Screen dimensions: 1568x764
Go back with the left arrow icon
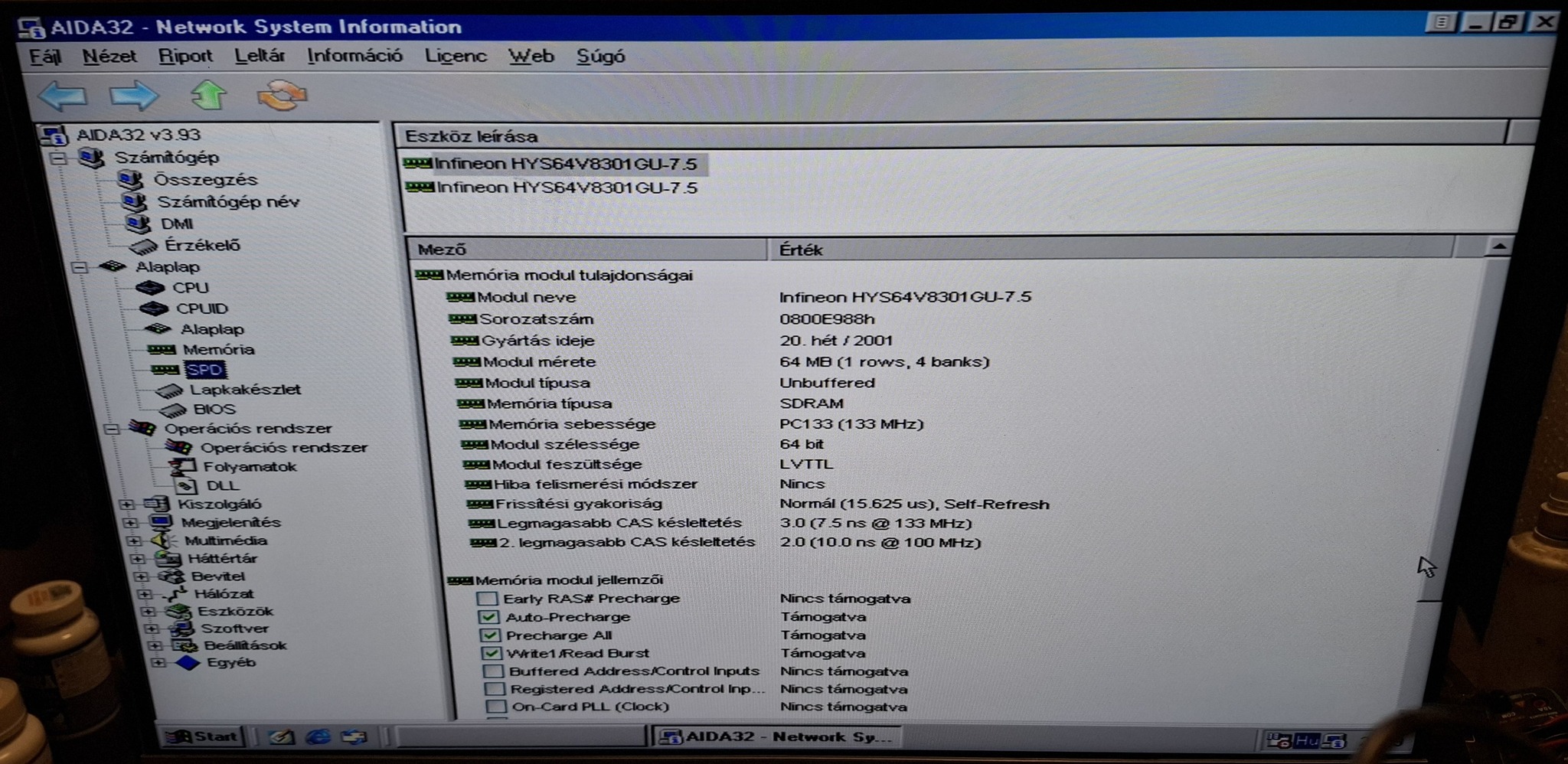click(63, 96)
